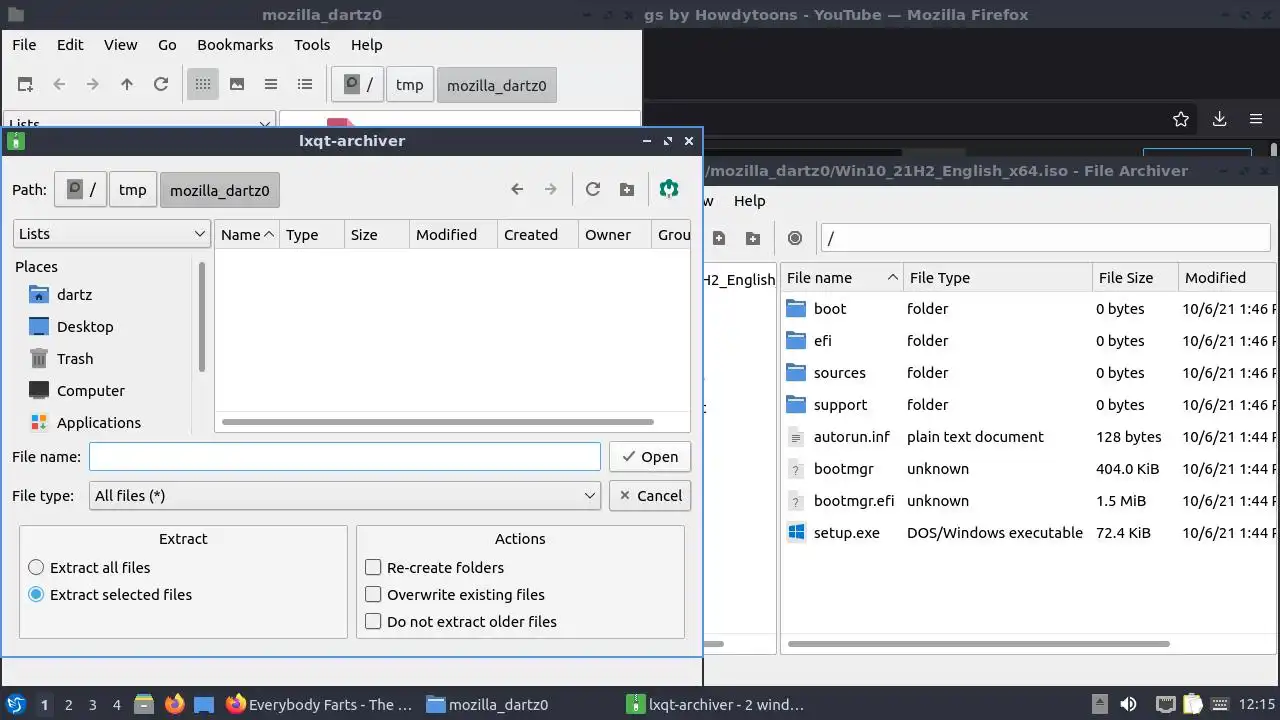Screen dimensions: 1280x720
Task: Open Edit menu in file manager
Action: point(70,44)
